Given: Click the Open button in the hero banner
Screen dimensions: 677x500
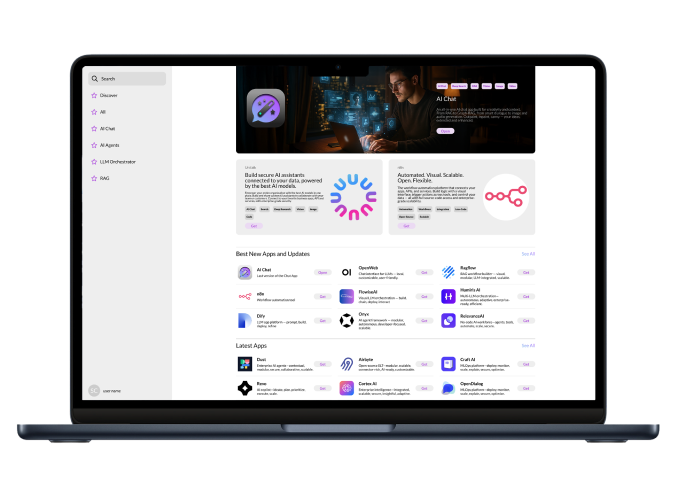Looking at the screenshot, I should pos(445,131).
